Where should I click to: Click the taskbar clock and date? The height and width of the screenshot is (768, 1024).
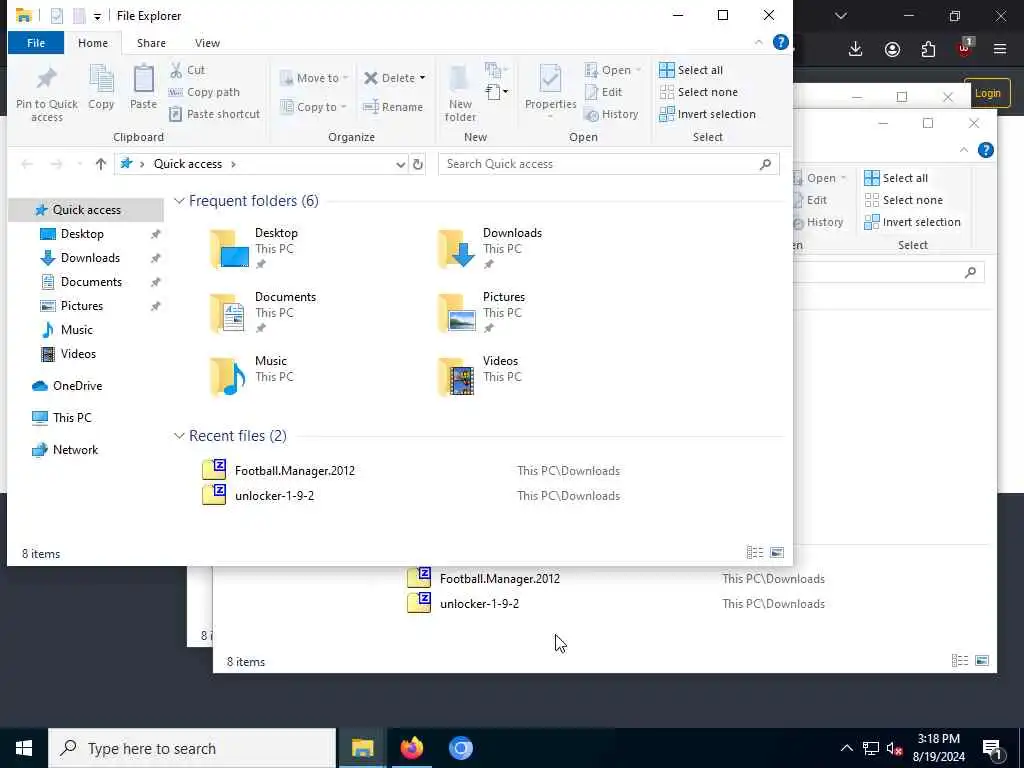point(938,748)
